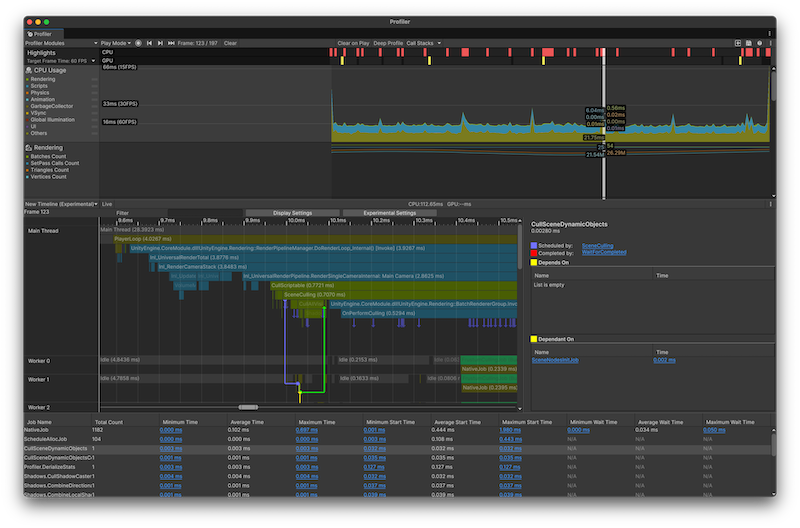The width and height of the screenshot is (800, 528).
Task: Step to the previous frame
Action: click(149, 44)
